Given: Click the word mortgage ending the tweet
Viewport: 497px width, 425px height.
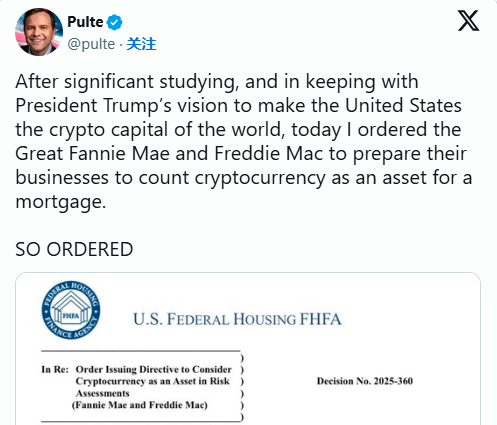Looking at the screenshot, I should point(61,202).
